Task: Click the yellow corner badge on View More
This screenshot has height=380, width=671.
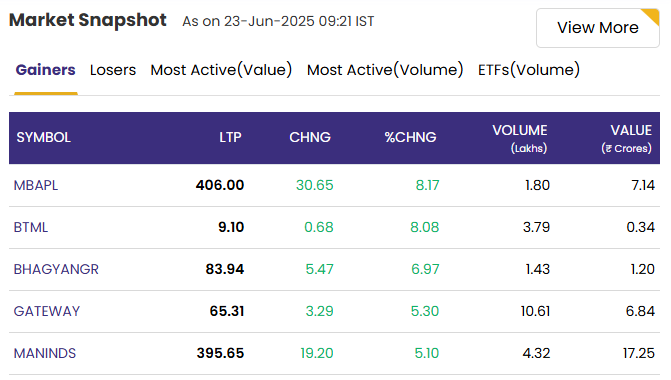Action: (x=652, y=15)
